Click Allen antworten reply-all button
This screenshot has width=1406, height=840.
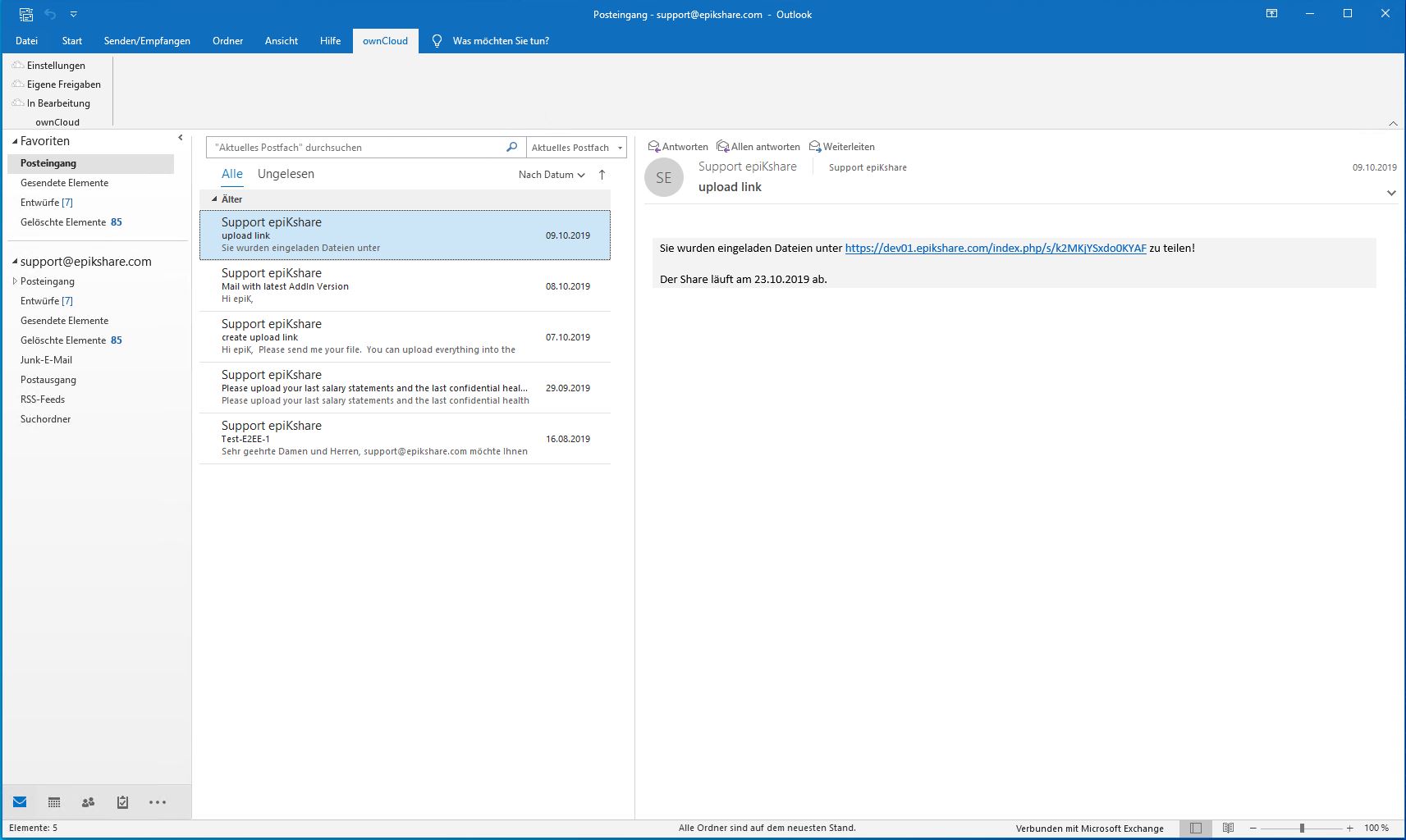point(758,147)
